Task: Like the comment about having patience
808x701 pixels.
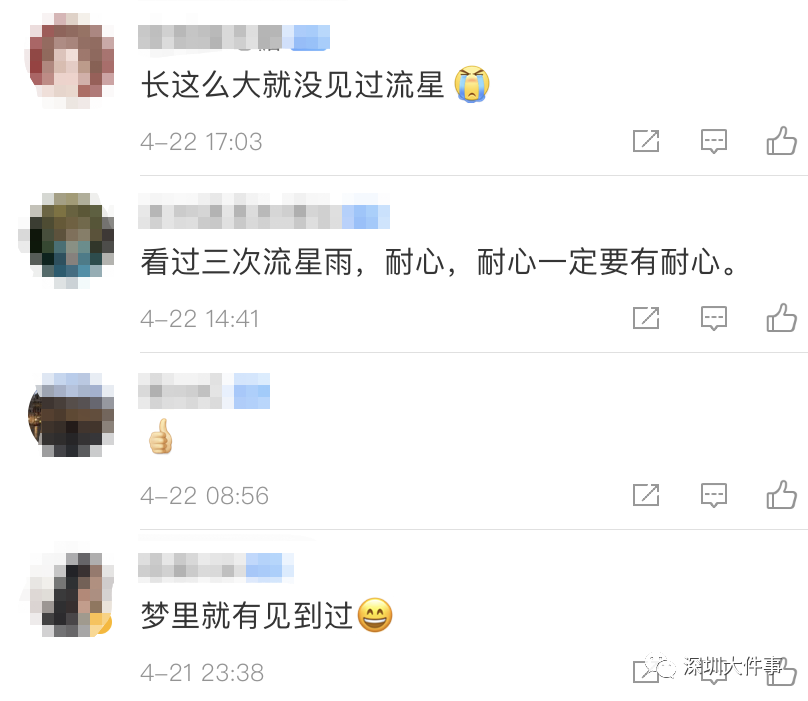Action: pos(781,318)
